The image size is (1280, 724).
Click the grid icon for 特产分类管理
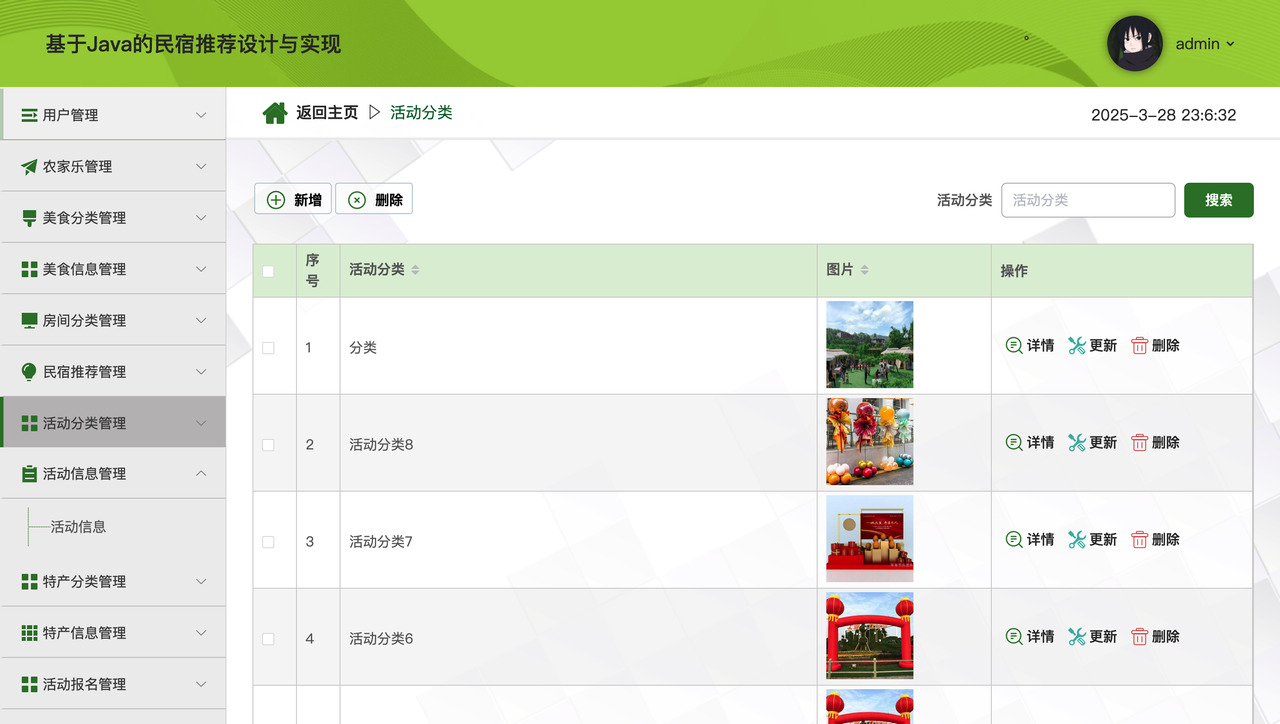click(x=30, y=581)
